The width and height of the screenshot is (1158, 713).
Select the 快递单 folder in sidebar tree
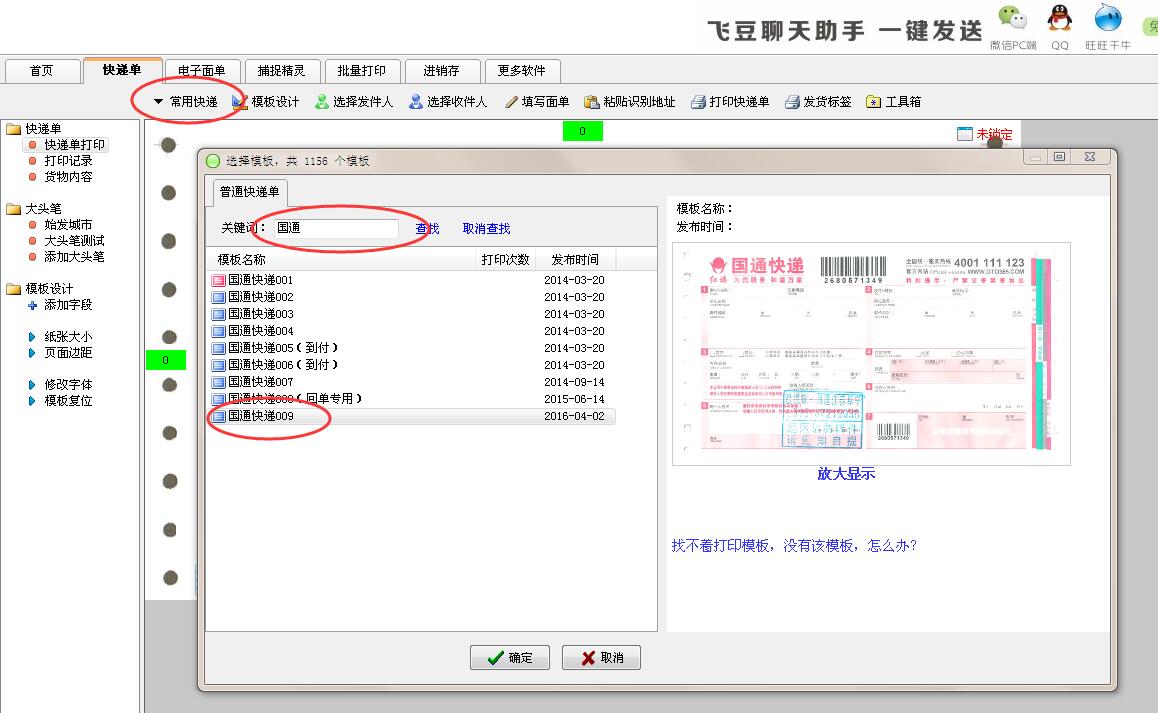point(35,129)
